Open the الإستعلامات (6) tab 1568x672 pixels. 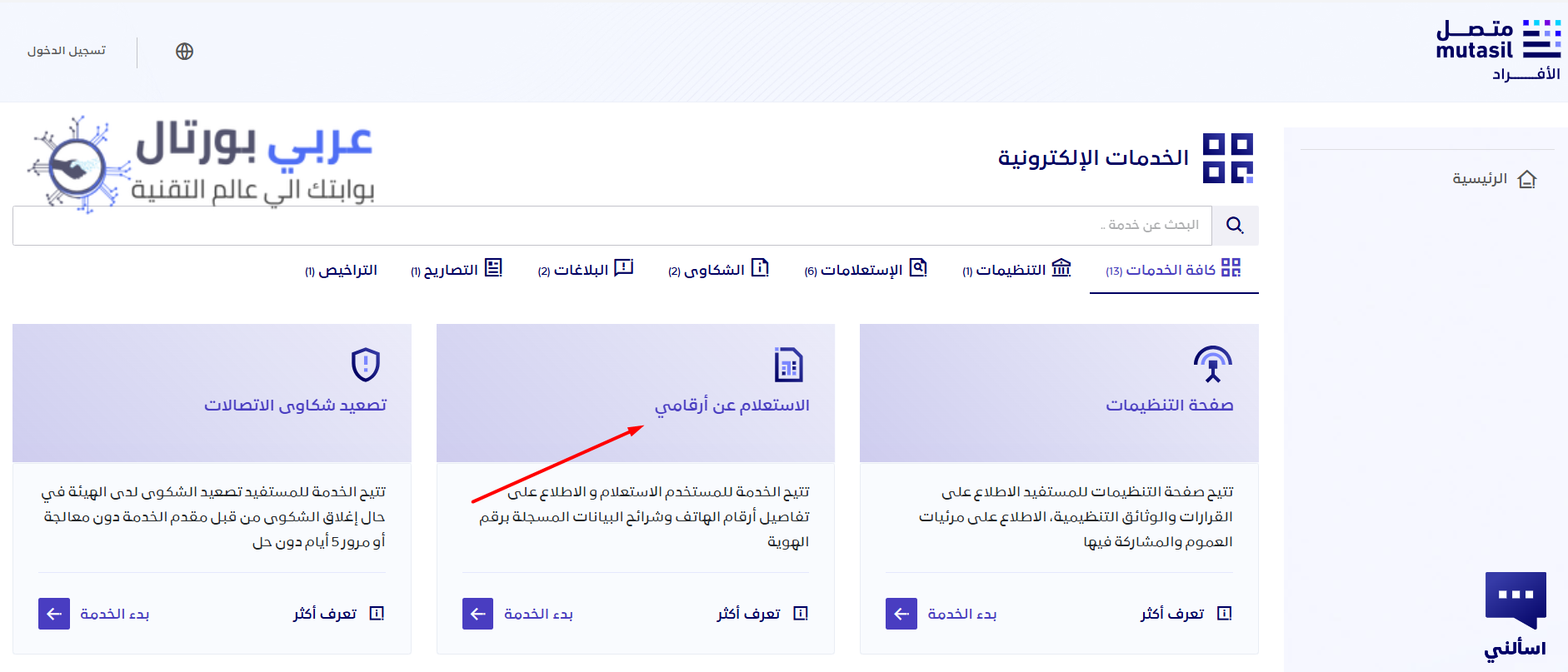866,270
